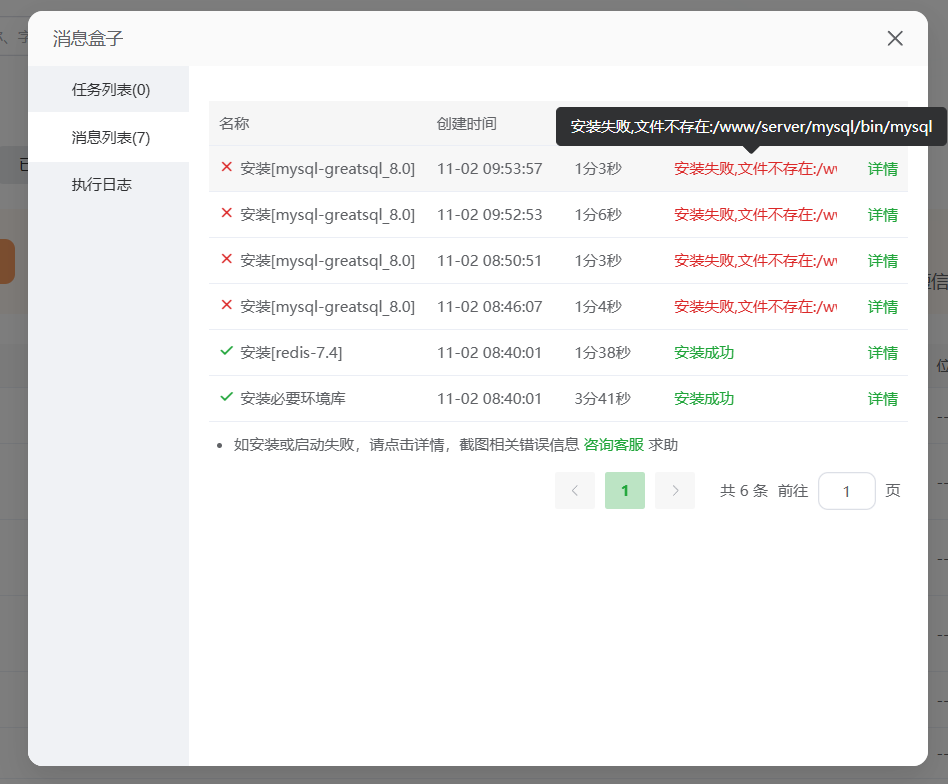Show 详情 for the redis-7.4 installation
Viewport: 948px width, 784px height.
pyautogui.click(x=882, y=353)
